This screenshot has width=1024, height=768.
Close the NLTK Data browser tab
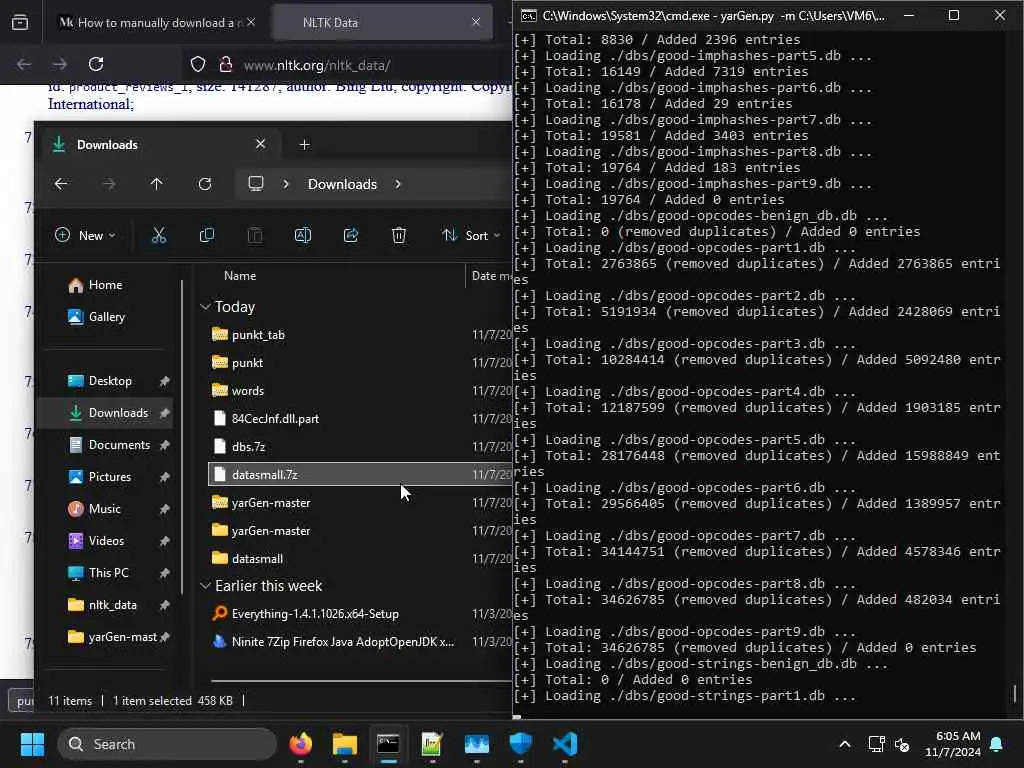click(476, 22)
